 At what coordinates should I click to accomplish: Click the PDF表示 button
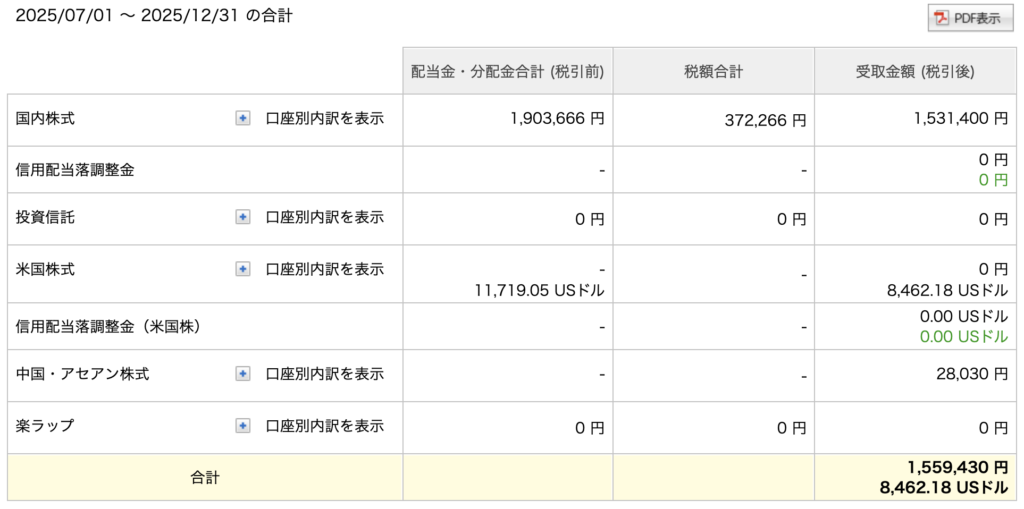coord(969,18)
